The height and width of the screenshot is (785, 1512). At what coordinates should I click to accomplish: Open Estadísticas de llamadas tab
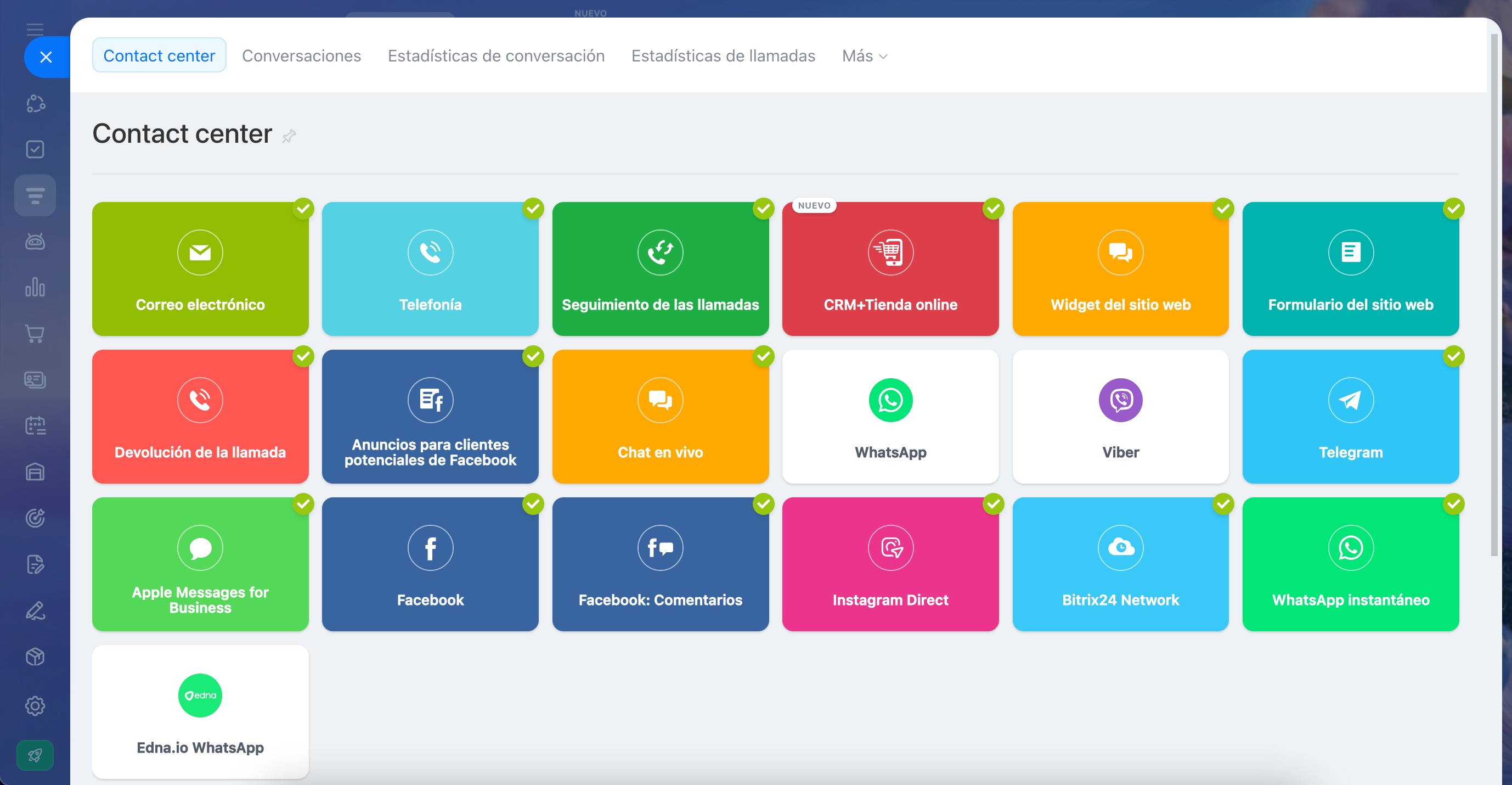(723, 56)
